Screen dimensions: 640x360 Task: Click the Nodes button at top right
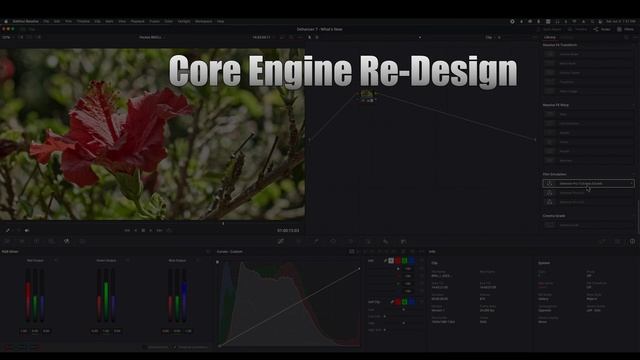click(x=602, y=29)
